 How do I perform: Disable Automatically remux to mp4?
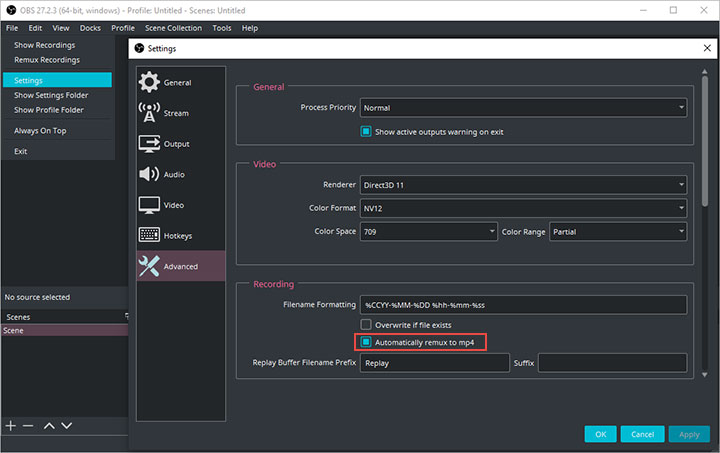point(367,342)
